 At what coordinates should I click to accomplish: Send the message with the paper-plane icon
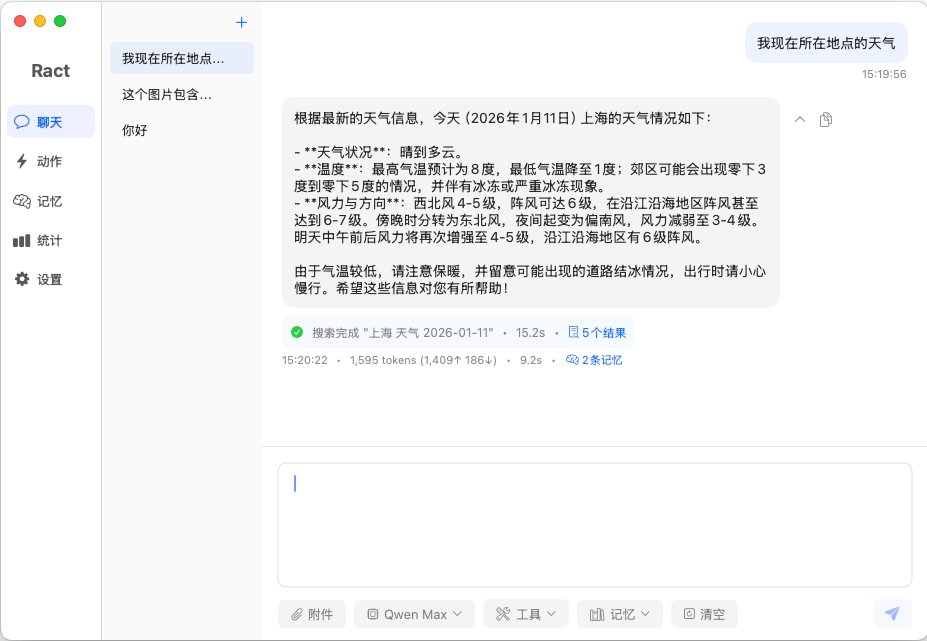tap(893, 614)
